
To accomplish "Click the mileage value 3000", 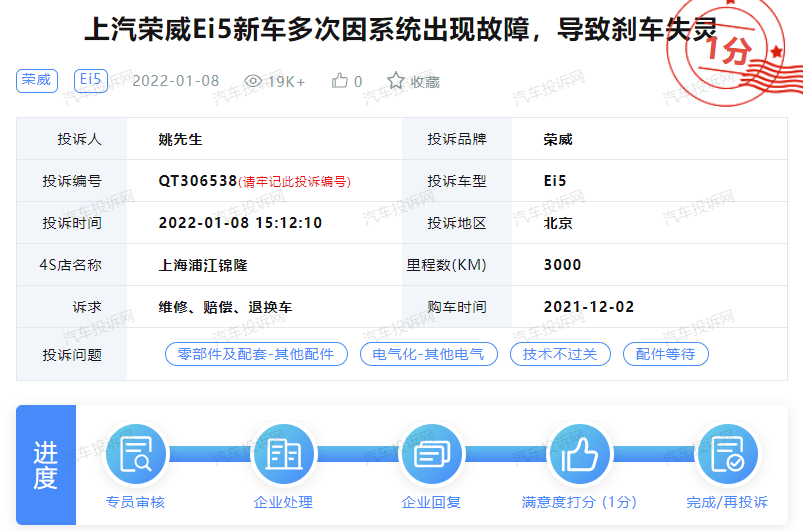I will coord(562,265).
